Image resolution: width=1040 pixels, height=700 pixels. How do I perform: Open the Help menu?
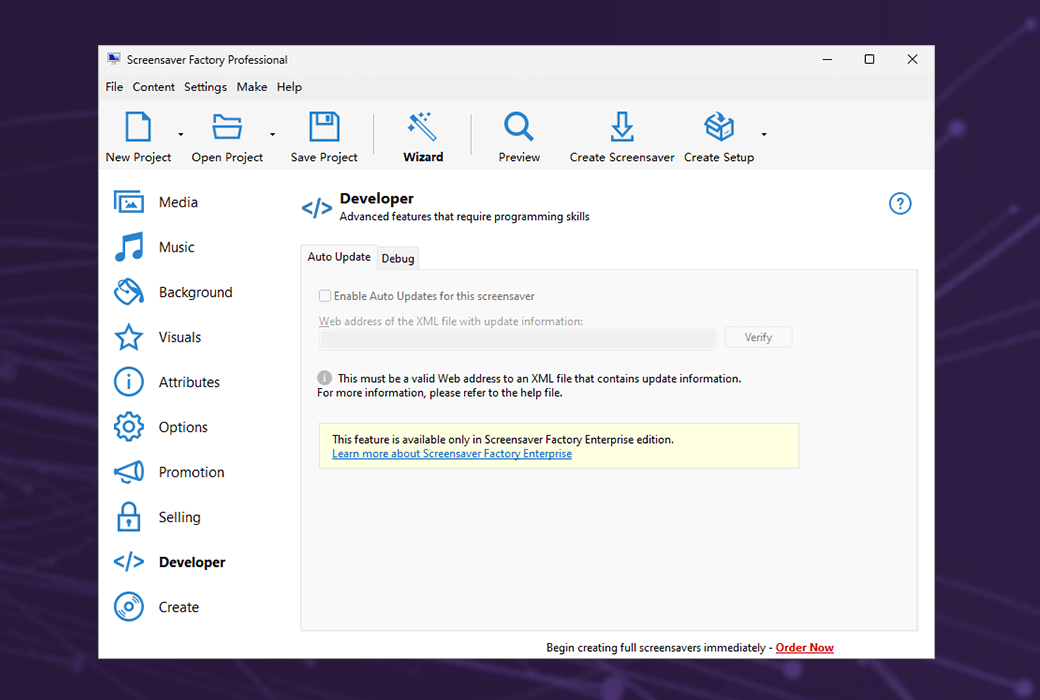pyautogui.click(x=289, y=87)
